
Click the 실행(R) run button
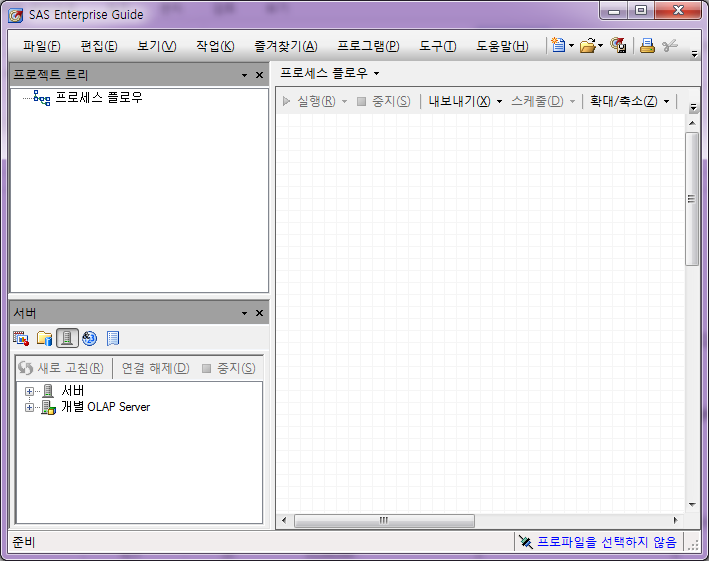tap(309, 101)
